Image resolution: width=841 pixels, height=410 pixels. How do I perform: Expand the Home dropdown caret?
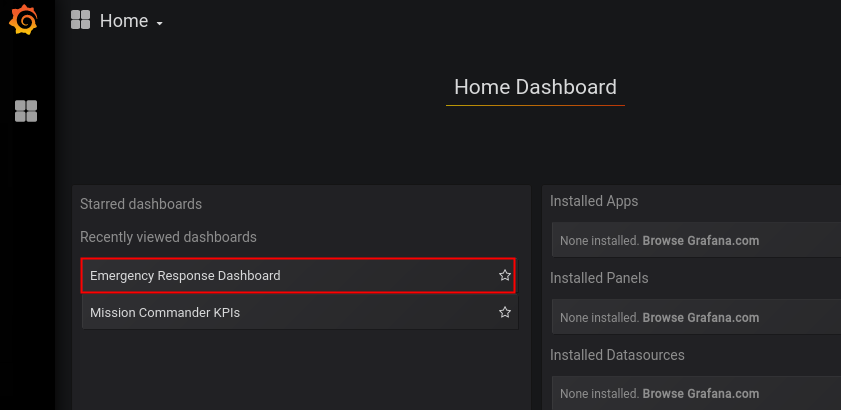[x=159, y=23]
